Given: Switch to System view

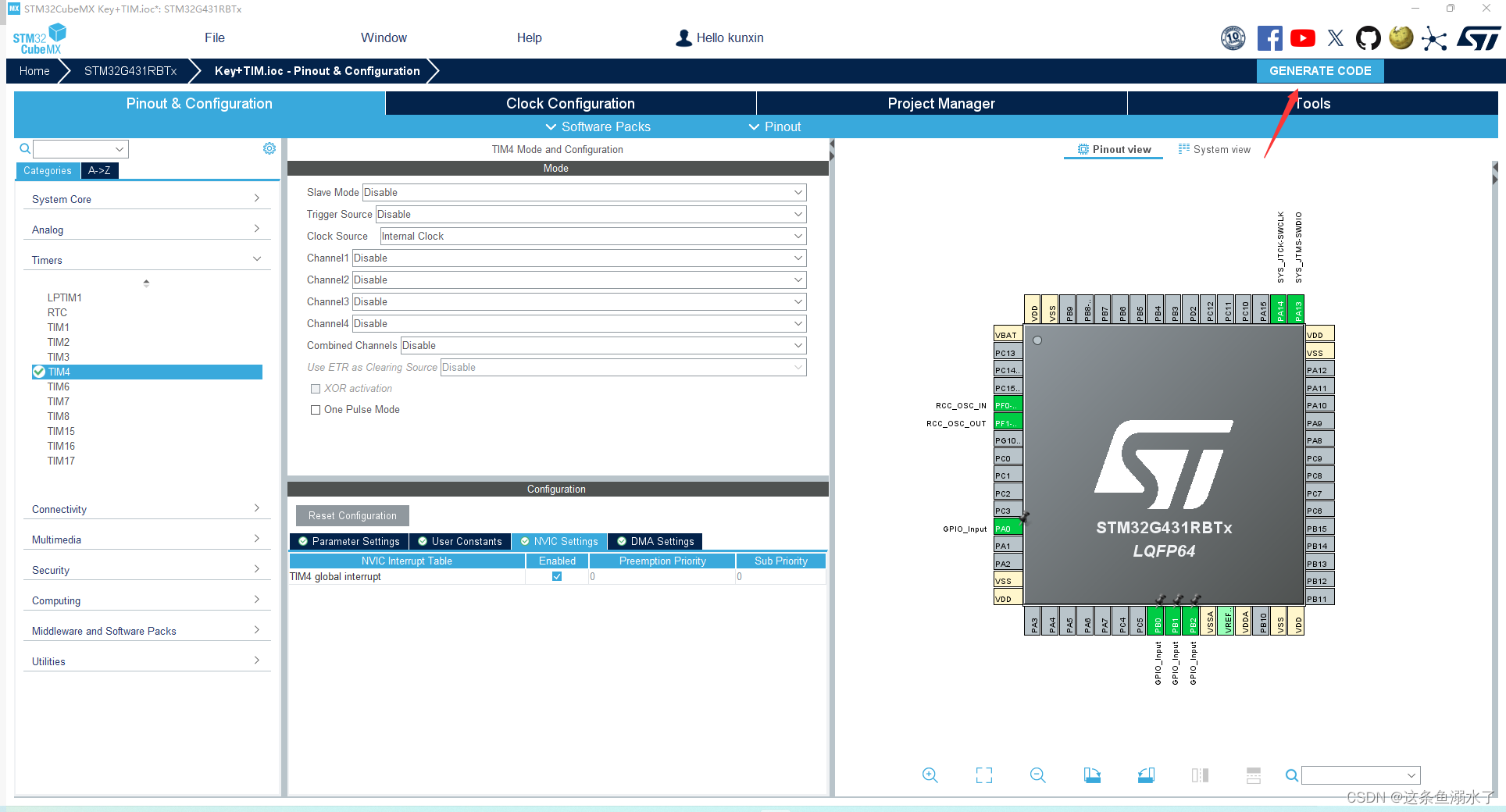Looking at the screenshot, I should 1215,149.
